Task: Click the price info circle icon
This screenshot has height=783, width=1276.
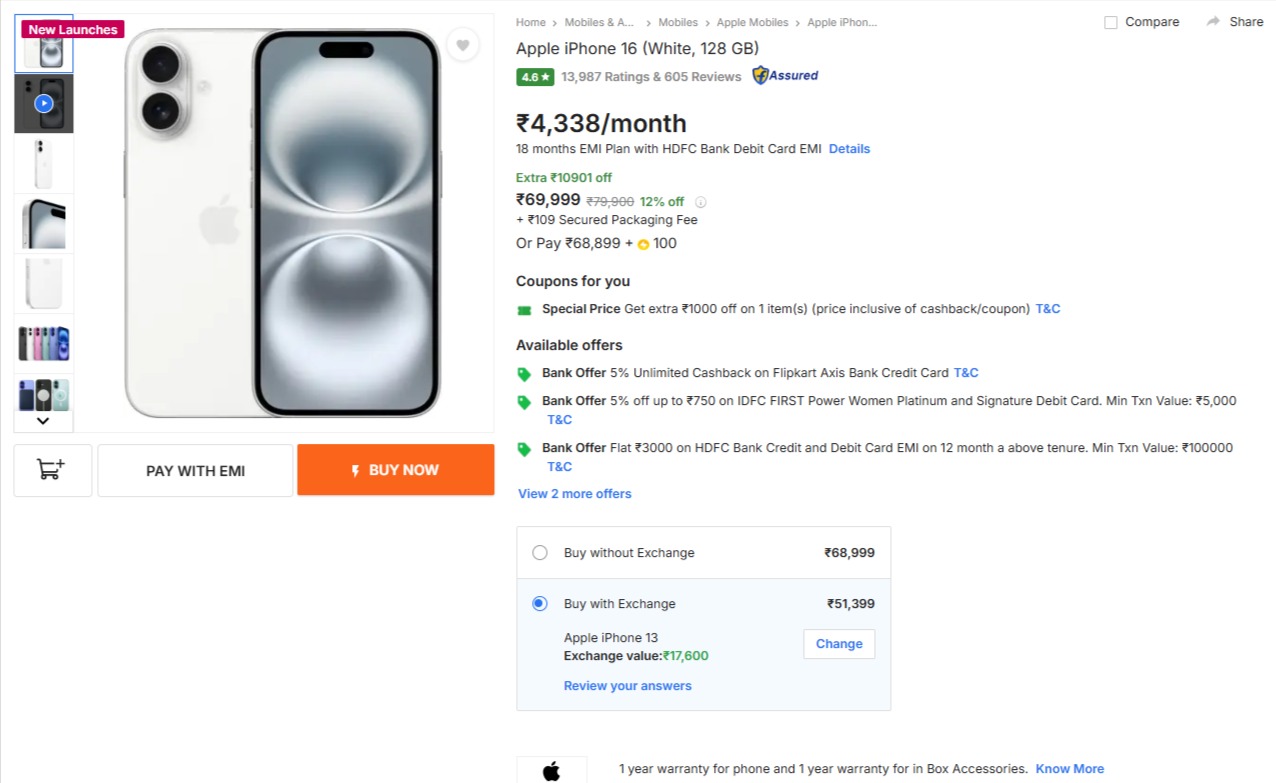Action: pos(700,202)
